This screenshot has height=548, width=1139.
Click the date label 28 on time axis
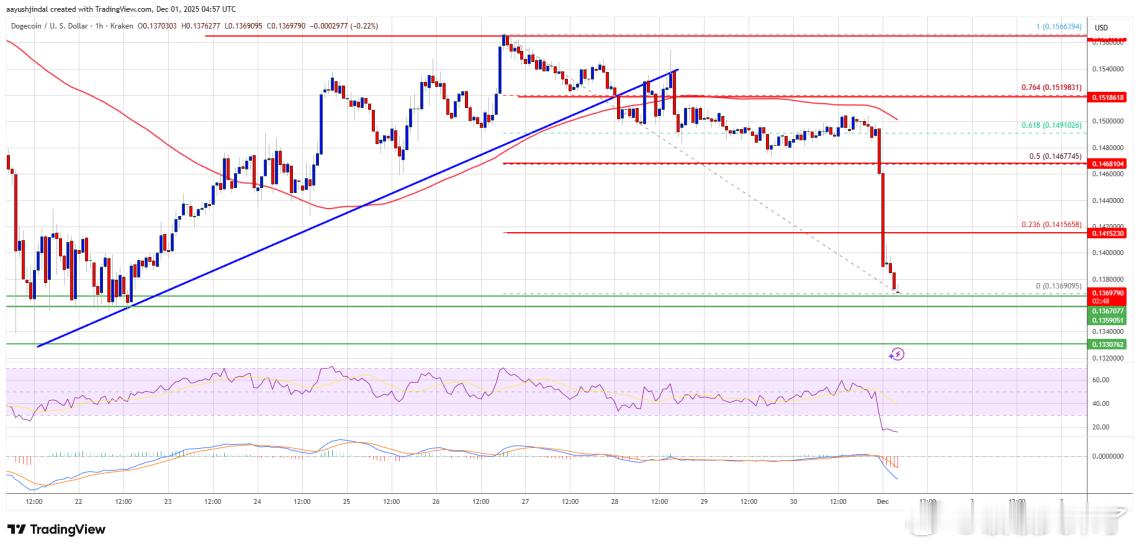tap(615, 501)
